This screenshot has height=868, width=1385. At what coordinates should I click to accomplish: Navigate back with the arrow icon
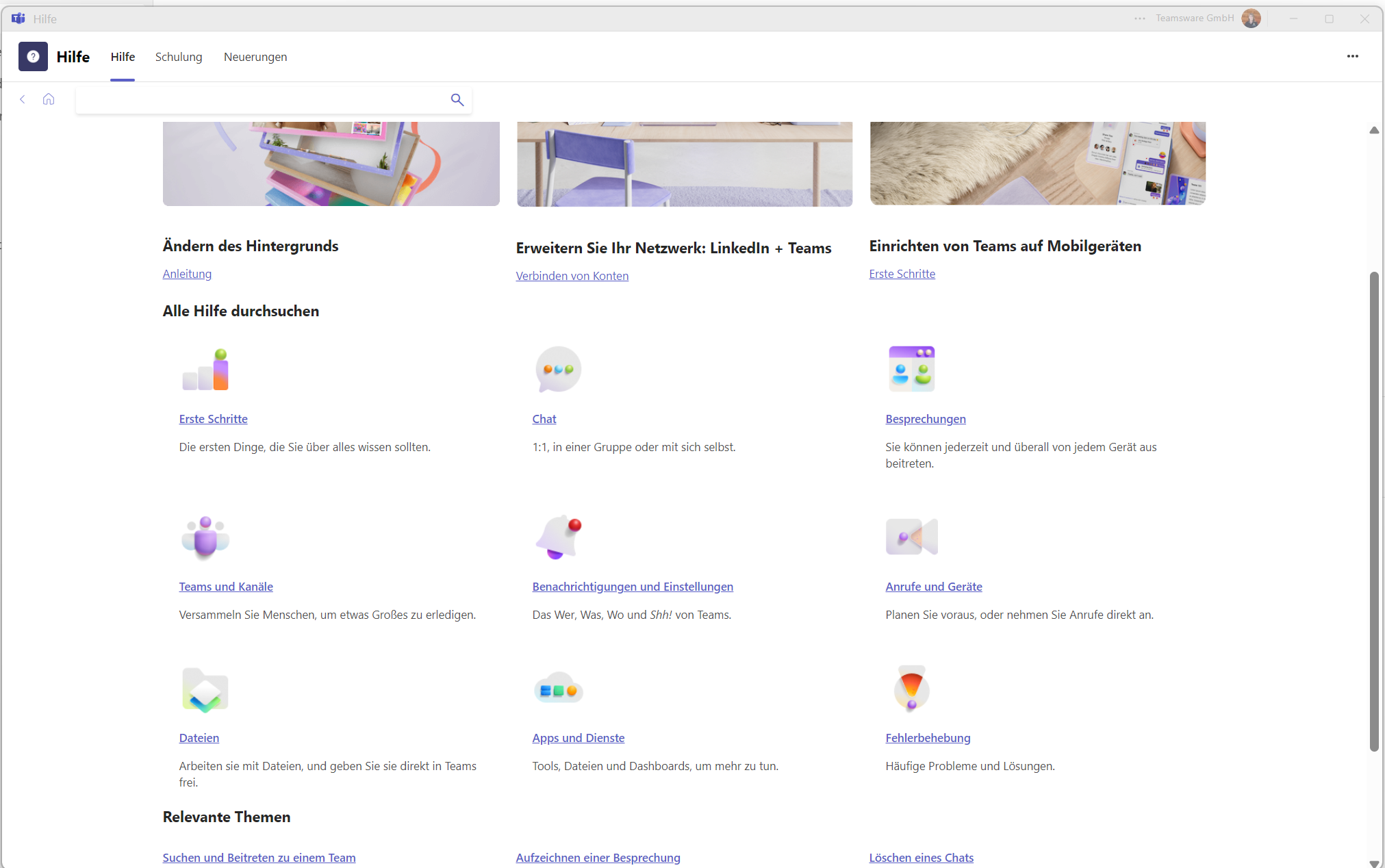[x=23, y=99]
